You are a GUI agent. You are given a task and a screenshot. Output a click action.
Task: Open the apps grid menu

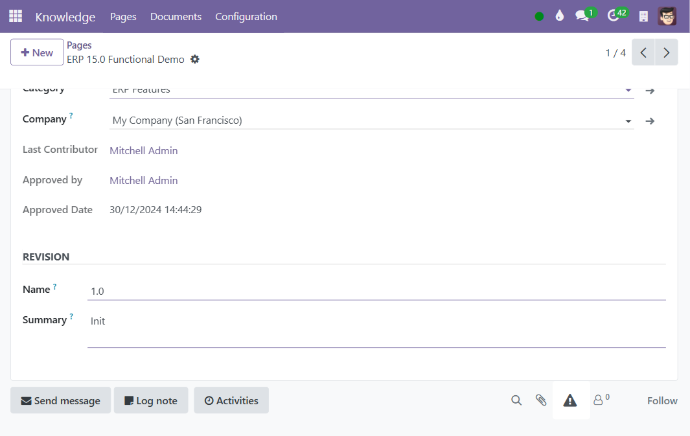coord(16,16)
